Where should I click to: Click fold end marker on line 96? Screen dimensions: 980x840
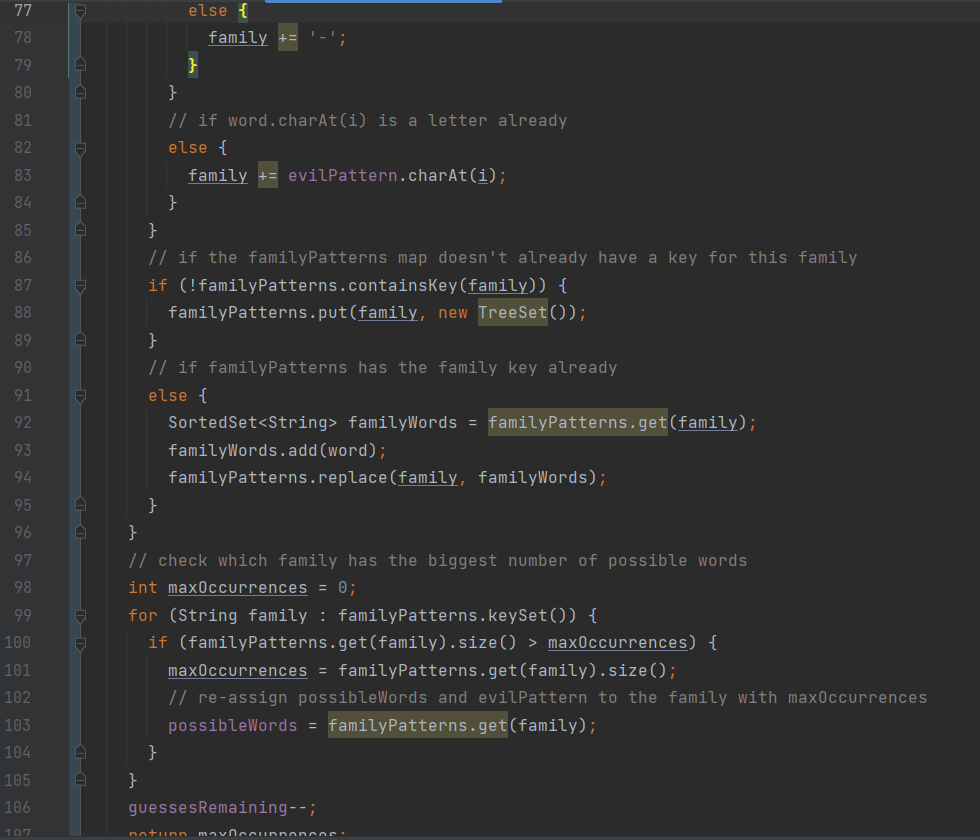81,532
